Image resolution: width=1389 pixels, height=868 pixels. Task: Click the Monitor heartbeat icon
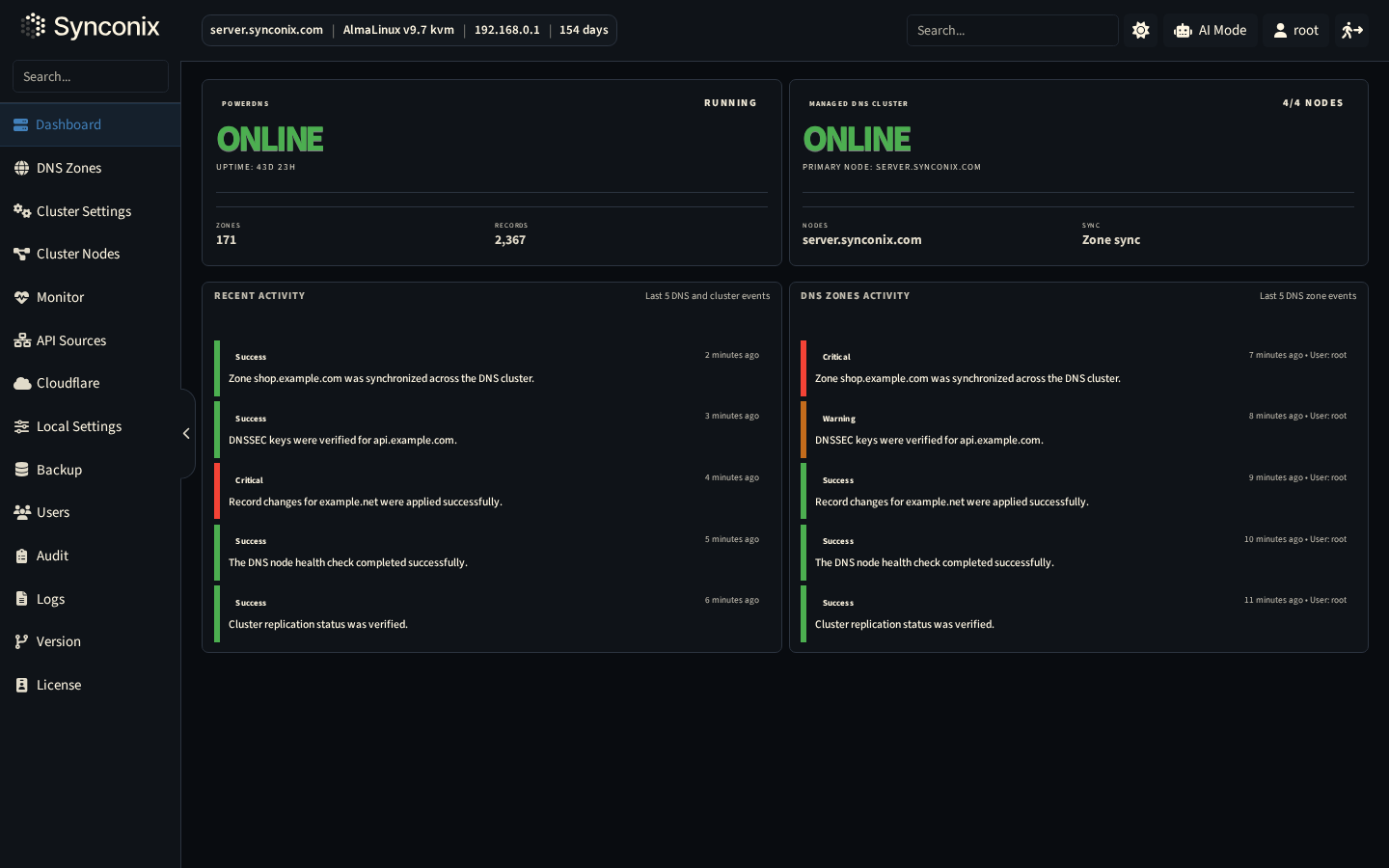21,297
